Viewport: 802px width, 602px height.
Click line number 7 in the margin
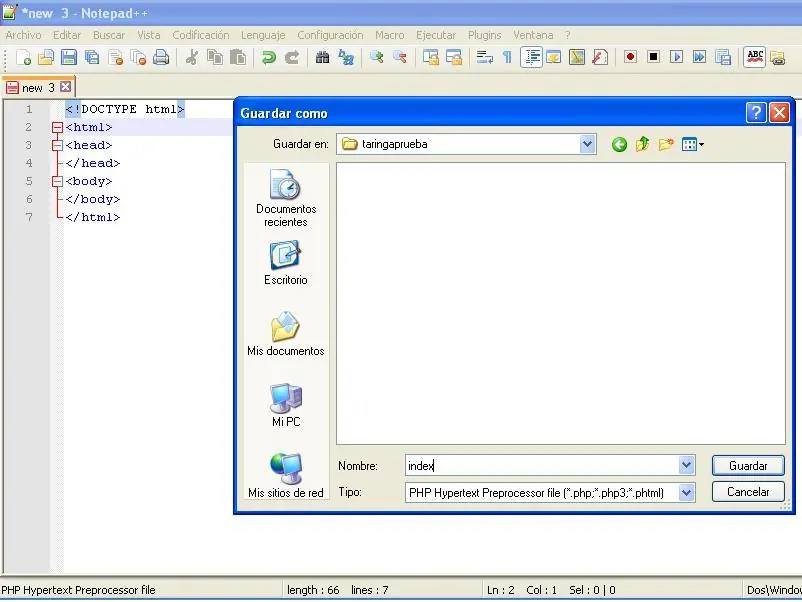click(29, 217)
